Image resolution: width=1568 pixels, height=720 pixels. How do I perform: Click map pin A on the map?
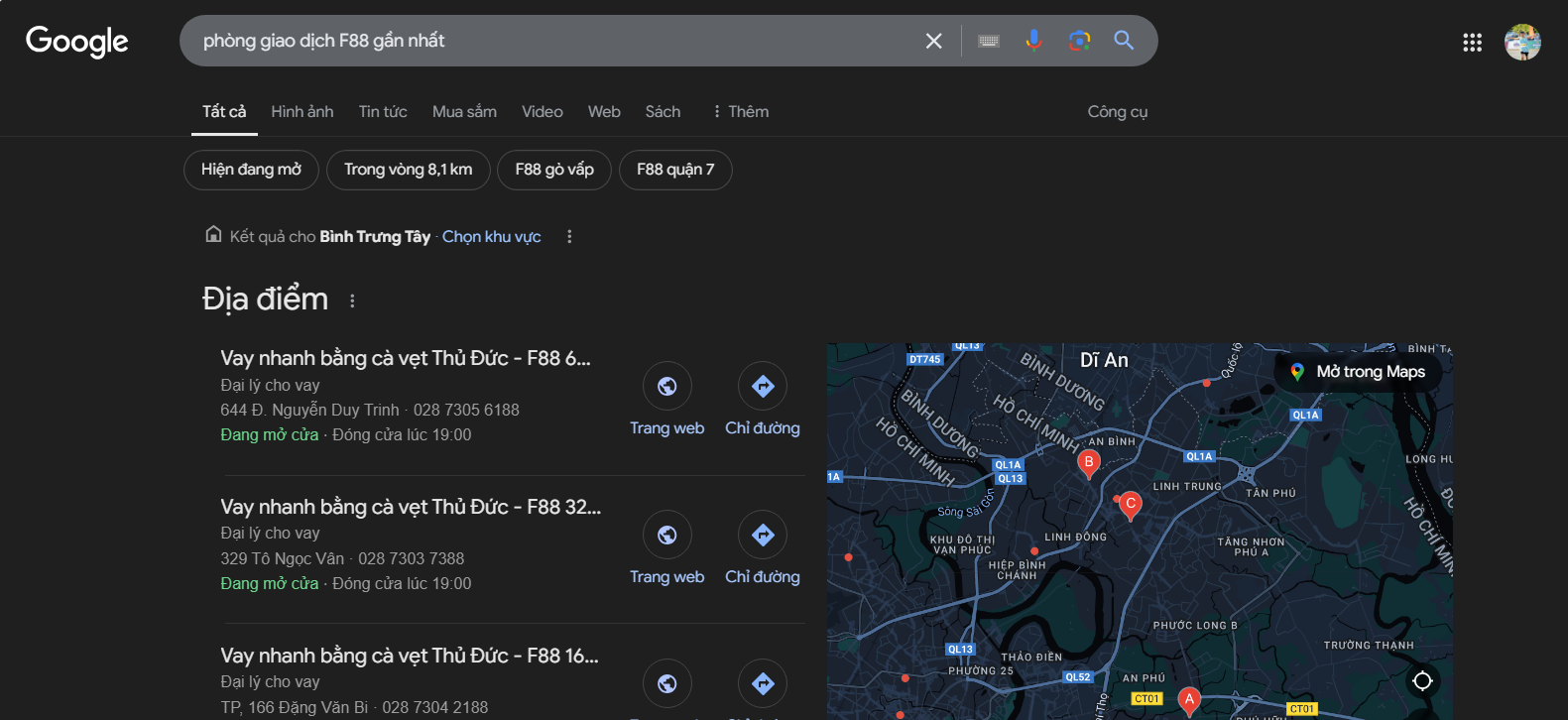[x=1189, y=701]
